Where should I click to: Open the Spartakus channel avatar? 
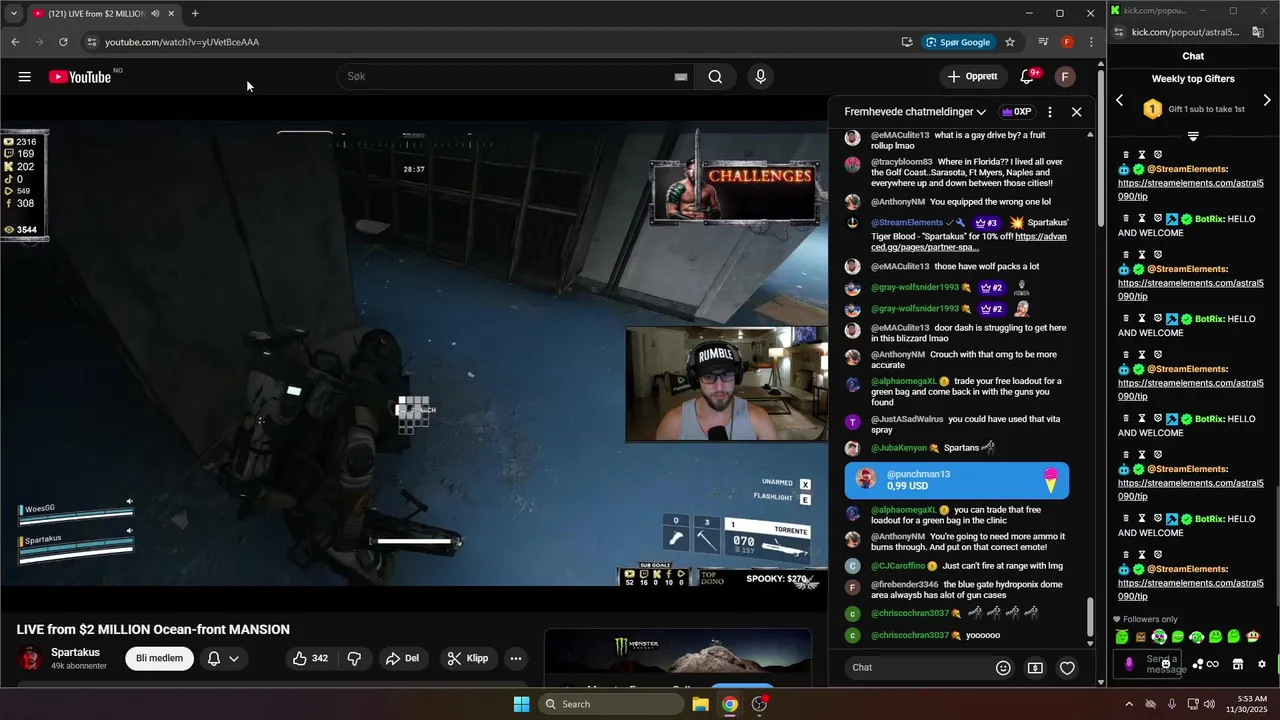pos(31,658)
